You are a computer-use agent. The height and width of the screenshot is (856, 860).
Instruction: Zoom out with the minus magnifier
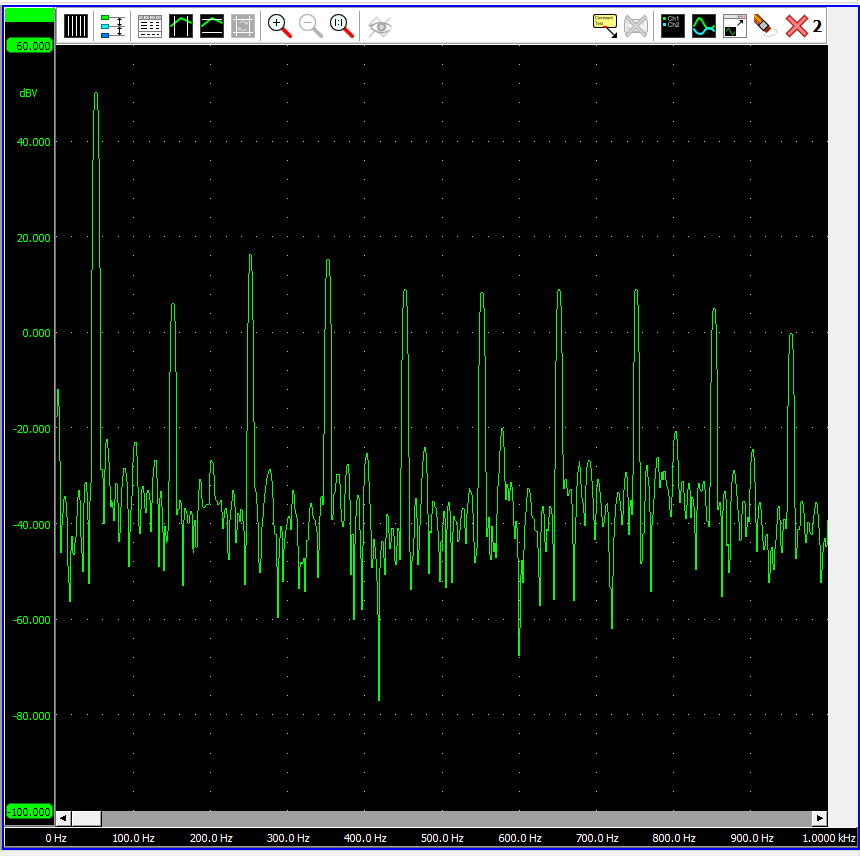click(x=310, y=26)
